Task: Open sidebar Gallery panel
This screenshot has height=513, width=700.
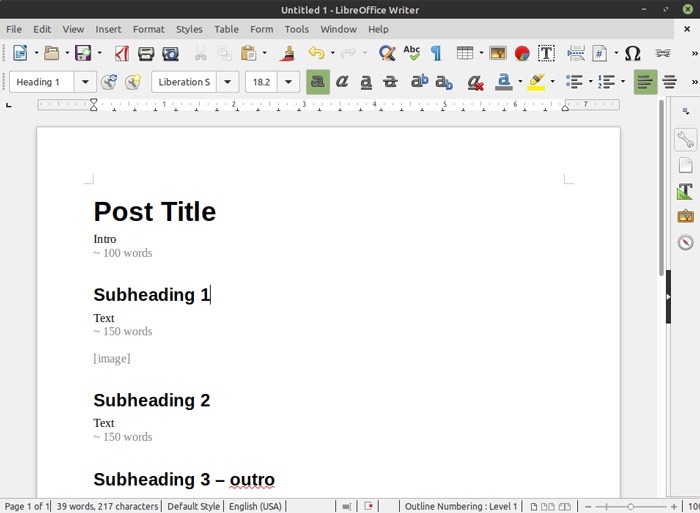Action: (x=685, y=217)
